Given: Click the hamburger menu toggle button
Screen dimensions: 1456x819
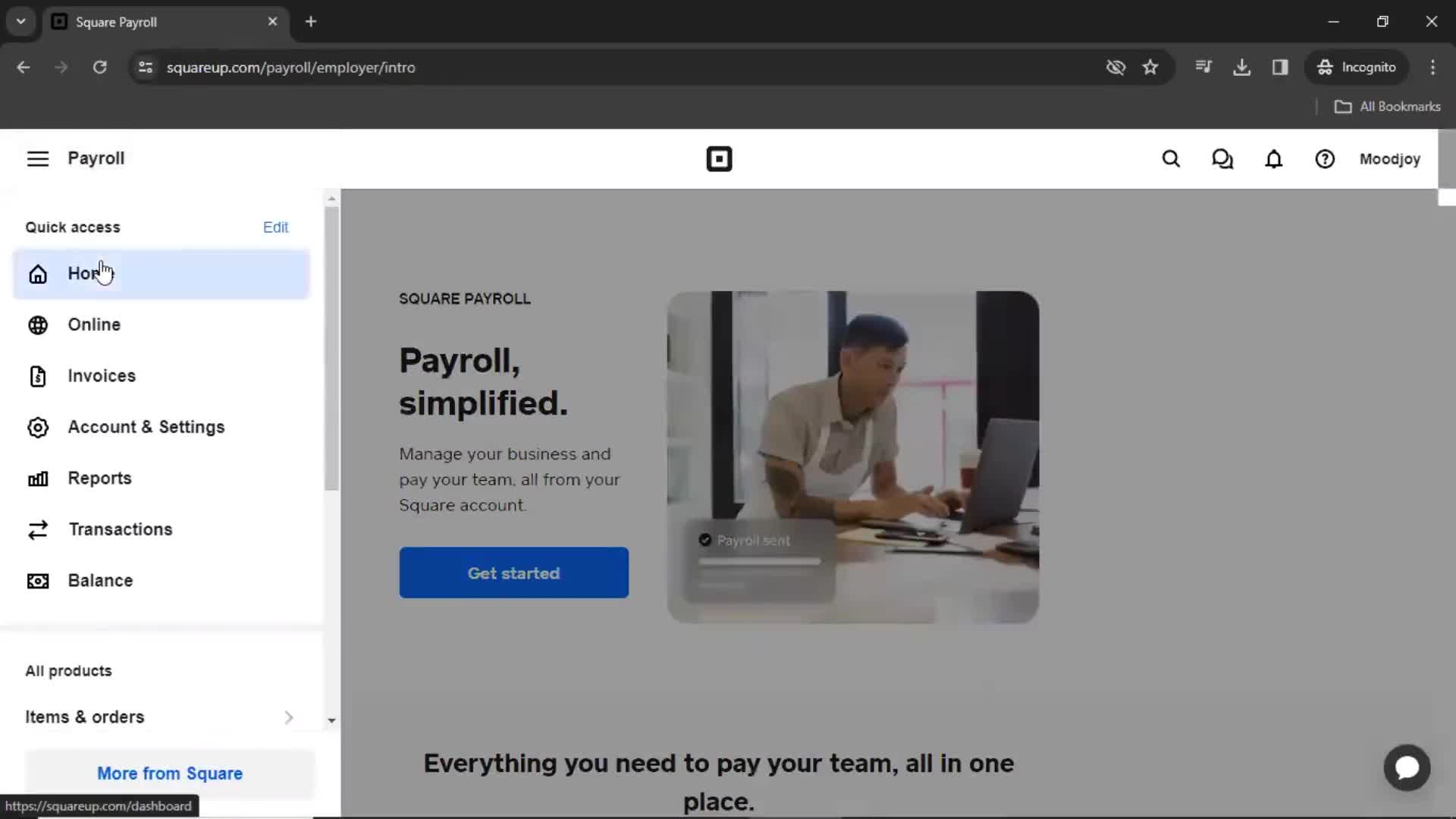Looking at the screenshot, I should 38,158.
